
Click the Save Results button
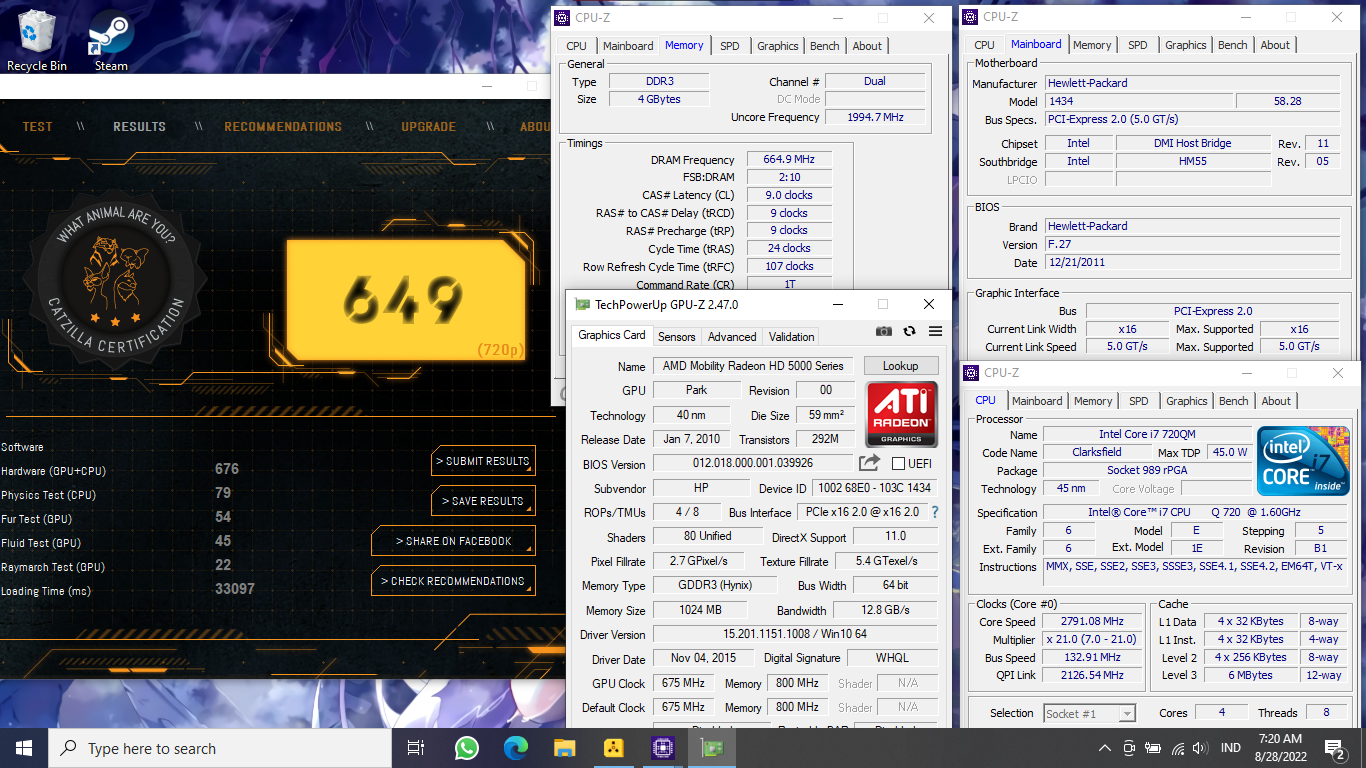click(x=484, y=501)
